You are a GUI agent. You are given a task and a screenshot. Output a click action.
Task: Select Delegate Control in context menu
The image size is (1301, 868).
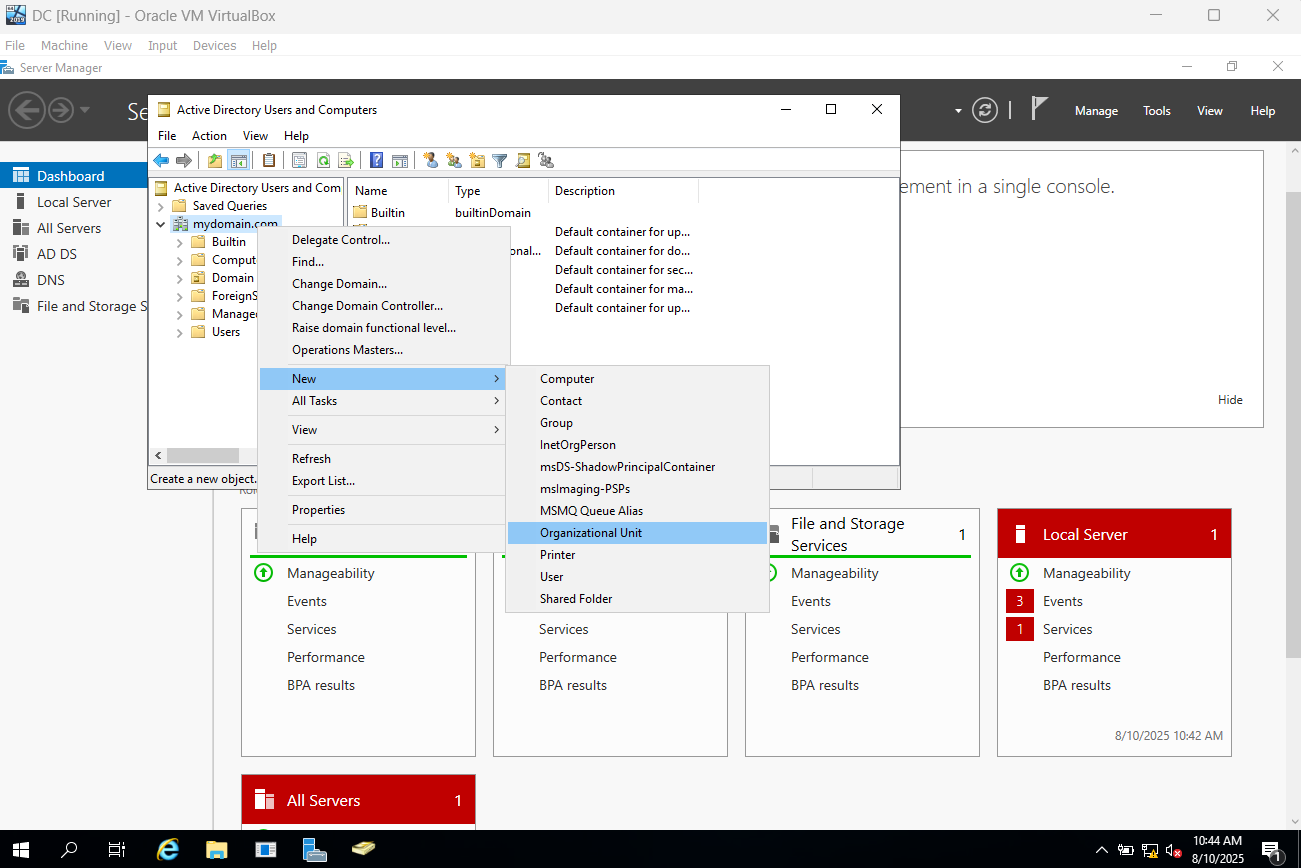pyautogui.click(x=382, y=240)
